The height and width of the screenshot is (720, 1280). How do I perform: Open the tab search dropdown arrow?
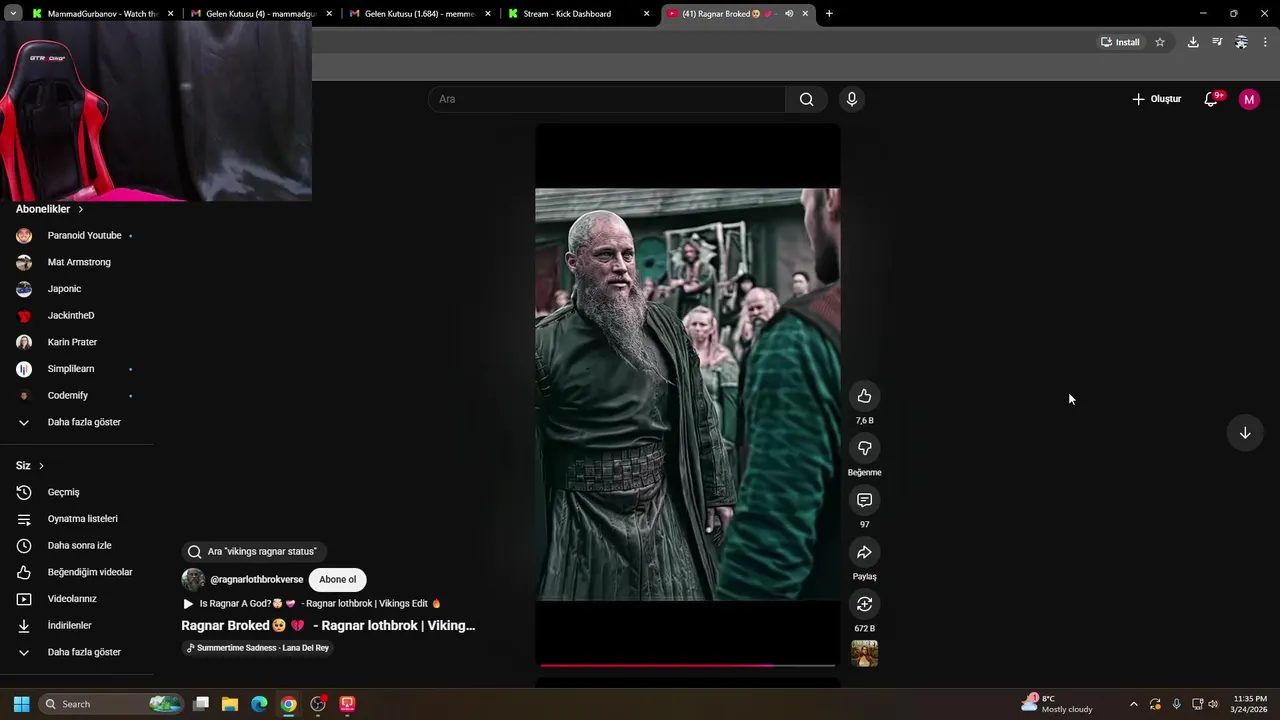[x=13, y=14]
